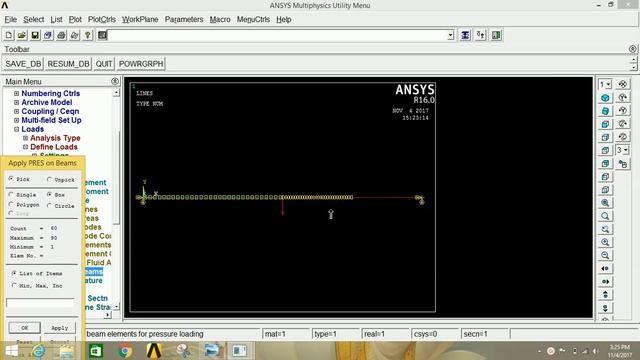Expand the Analysis Type node
Viewport: 640px width, 360px height.
tap(26, 138)
